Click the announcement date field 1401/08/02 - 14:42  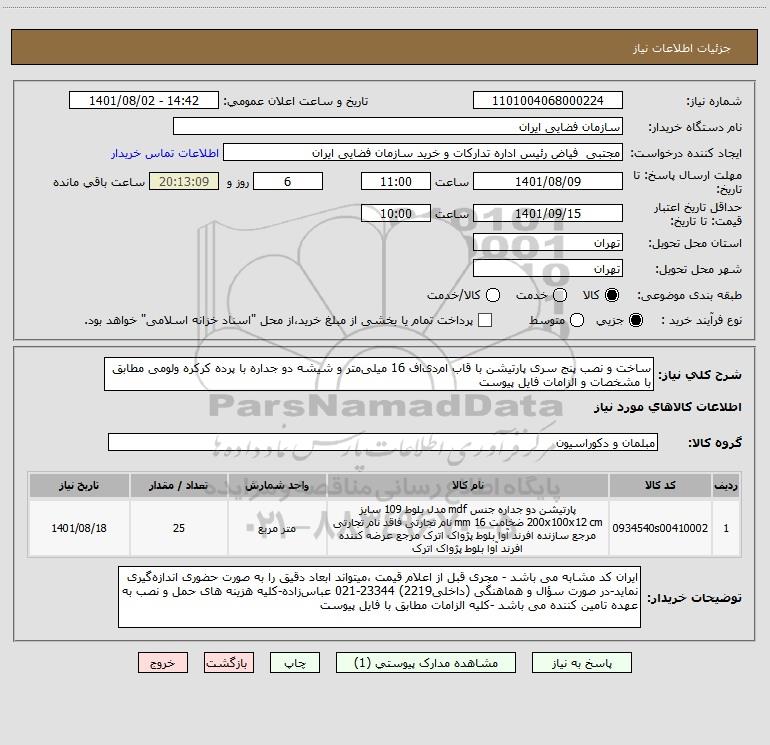(144, 101)
